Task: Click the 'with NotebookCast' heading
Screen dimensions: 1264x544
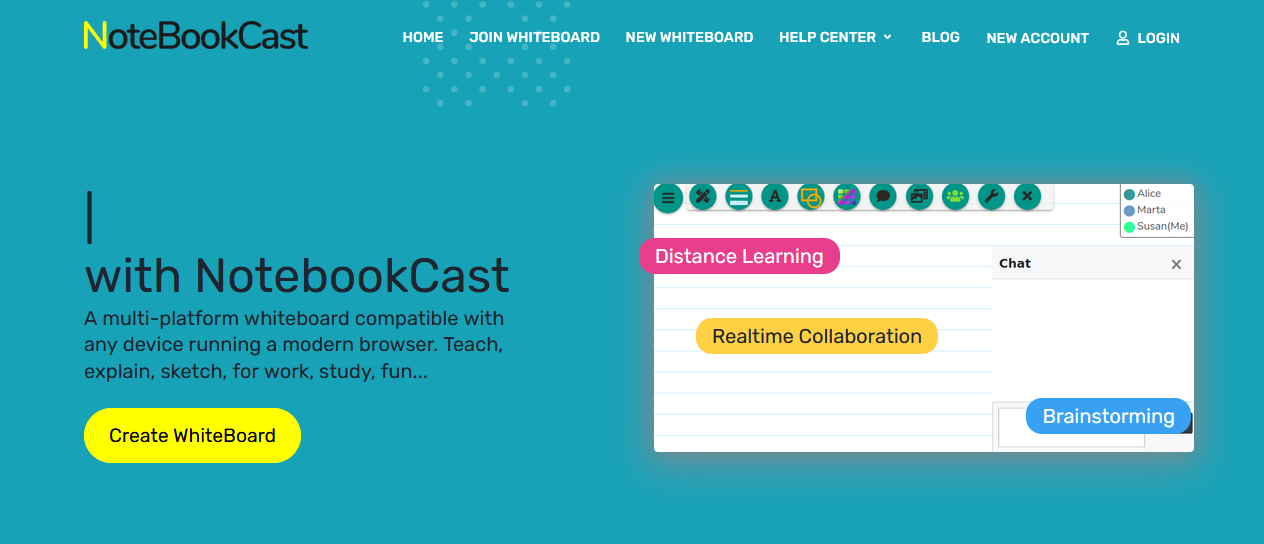Action: click(x=297, y=274)
